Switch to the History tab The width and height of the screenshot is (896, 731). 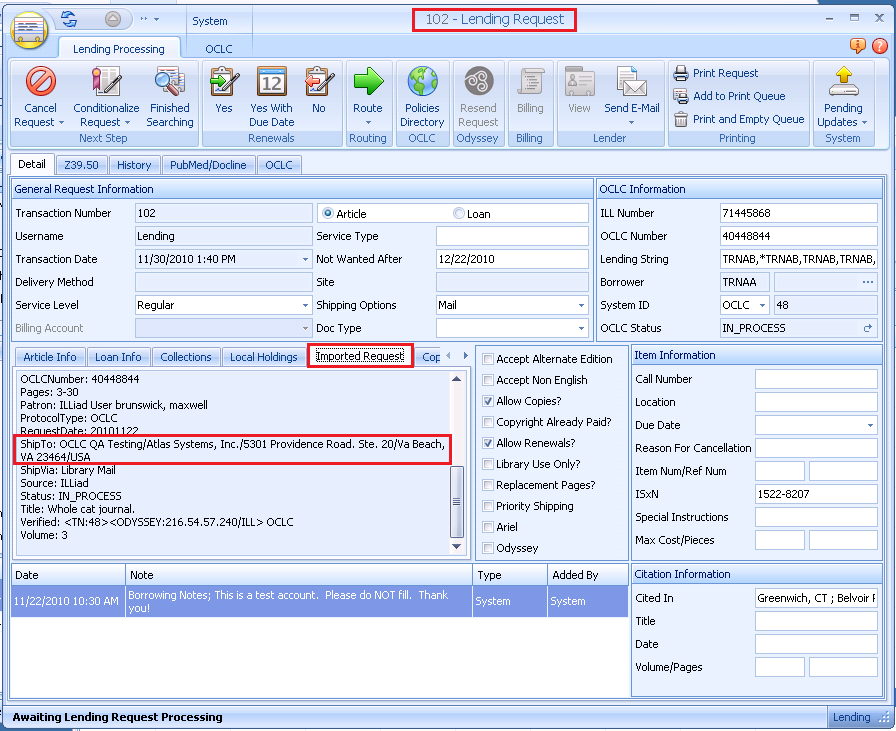tap(134, 165)
